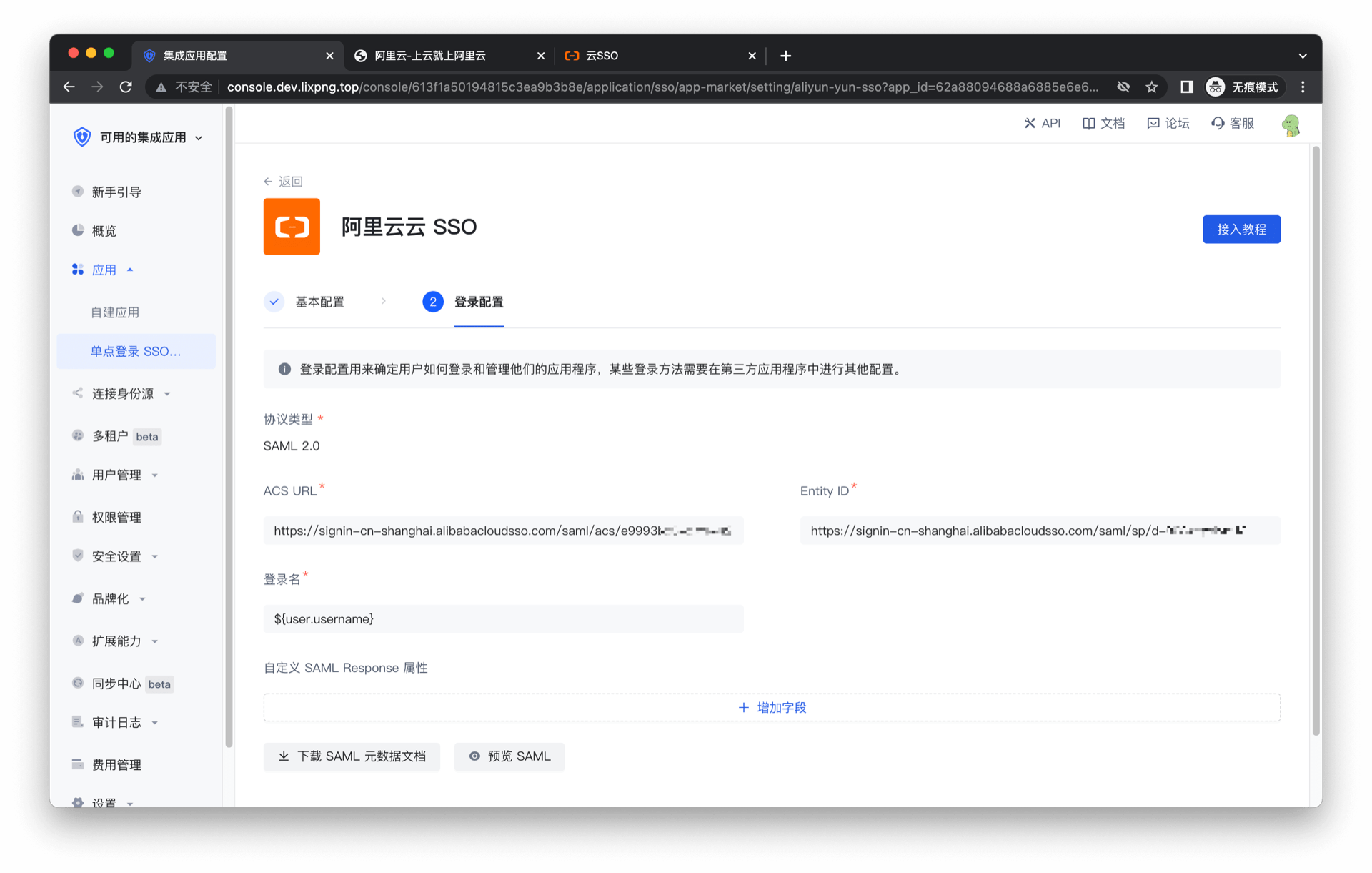Bookmark page with the star icon
The image size is (1372, 873).
point(1151,87)
